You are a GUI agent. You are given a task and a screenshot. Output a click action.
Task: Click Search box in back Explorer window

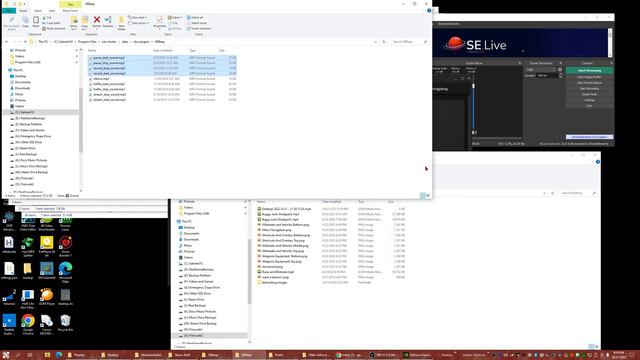tap(578, 193)
